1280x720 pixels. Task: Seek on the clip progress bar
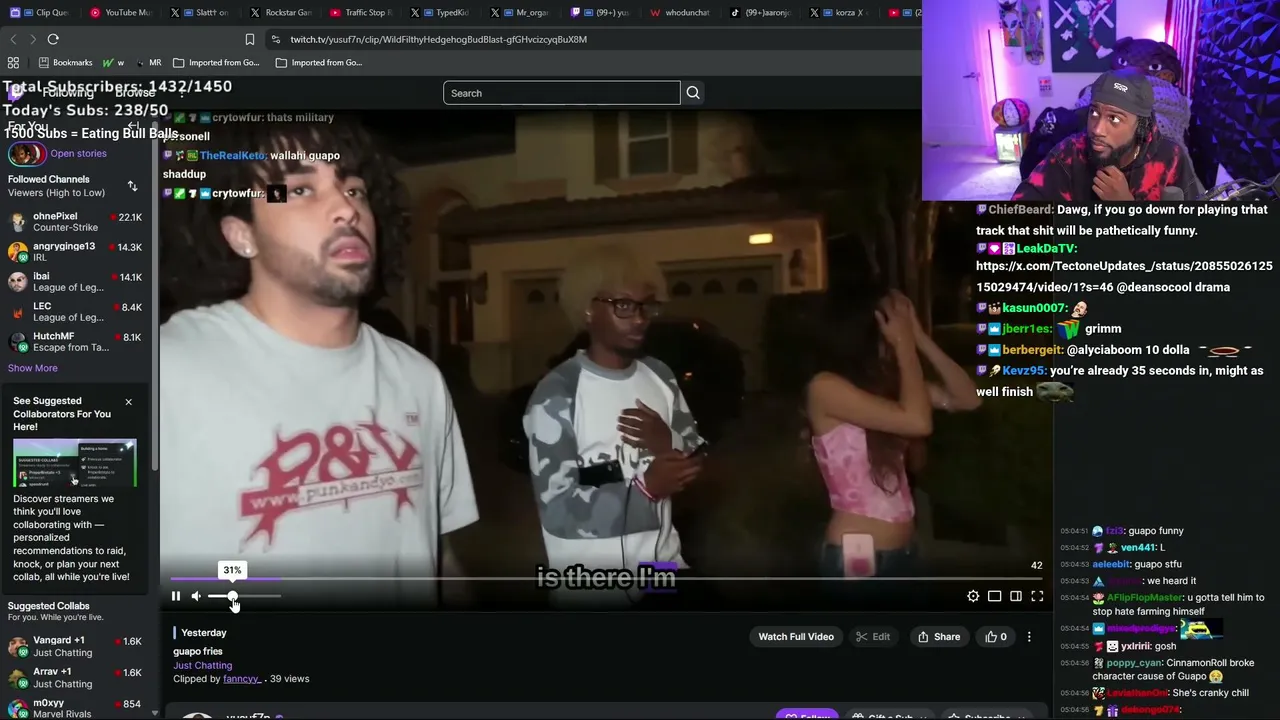click(x=606, y=579)
